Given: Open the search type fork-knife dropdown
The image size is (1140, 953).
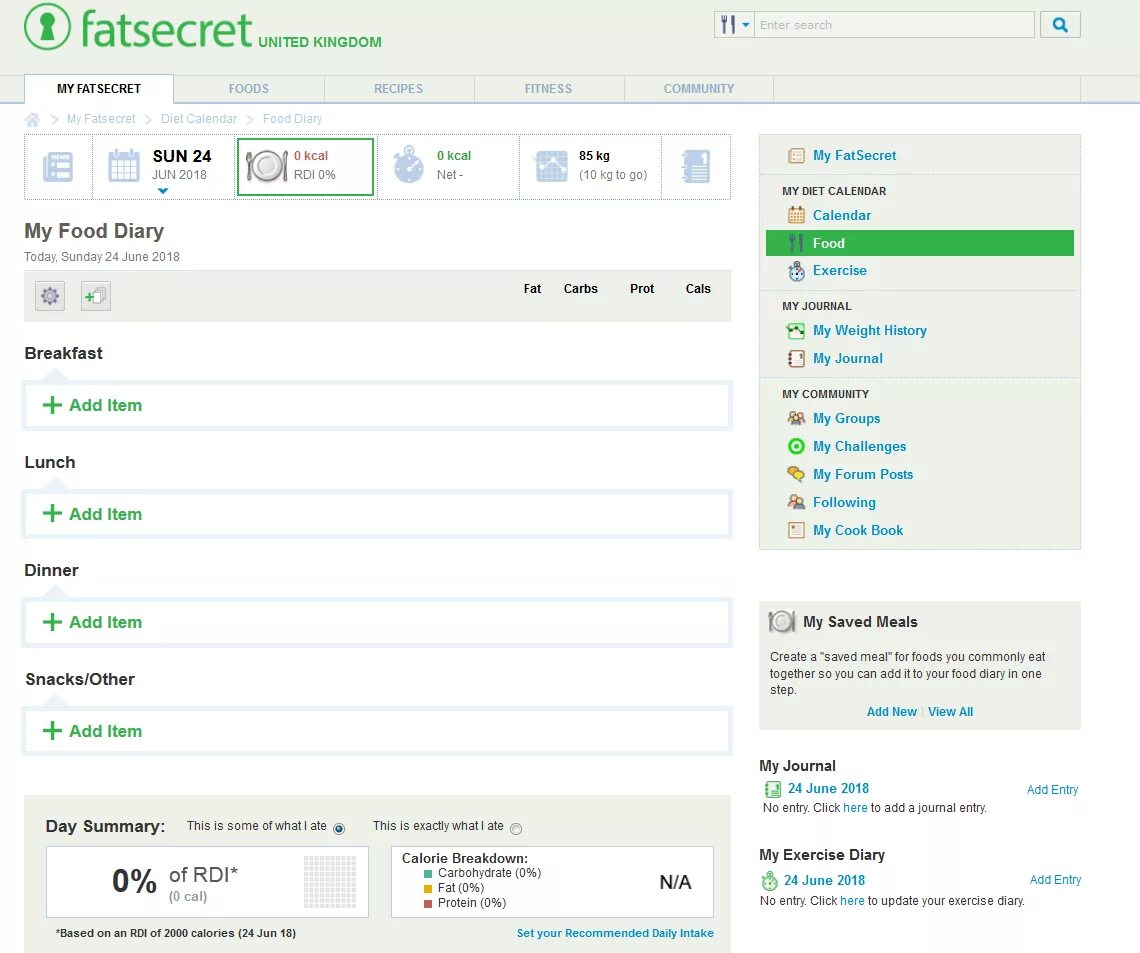Looking at the screenshot, I should pos(734,25).
